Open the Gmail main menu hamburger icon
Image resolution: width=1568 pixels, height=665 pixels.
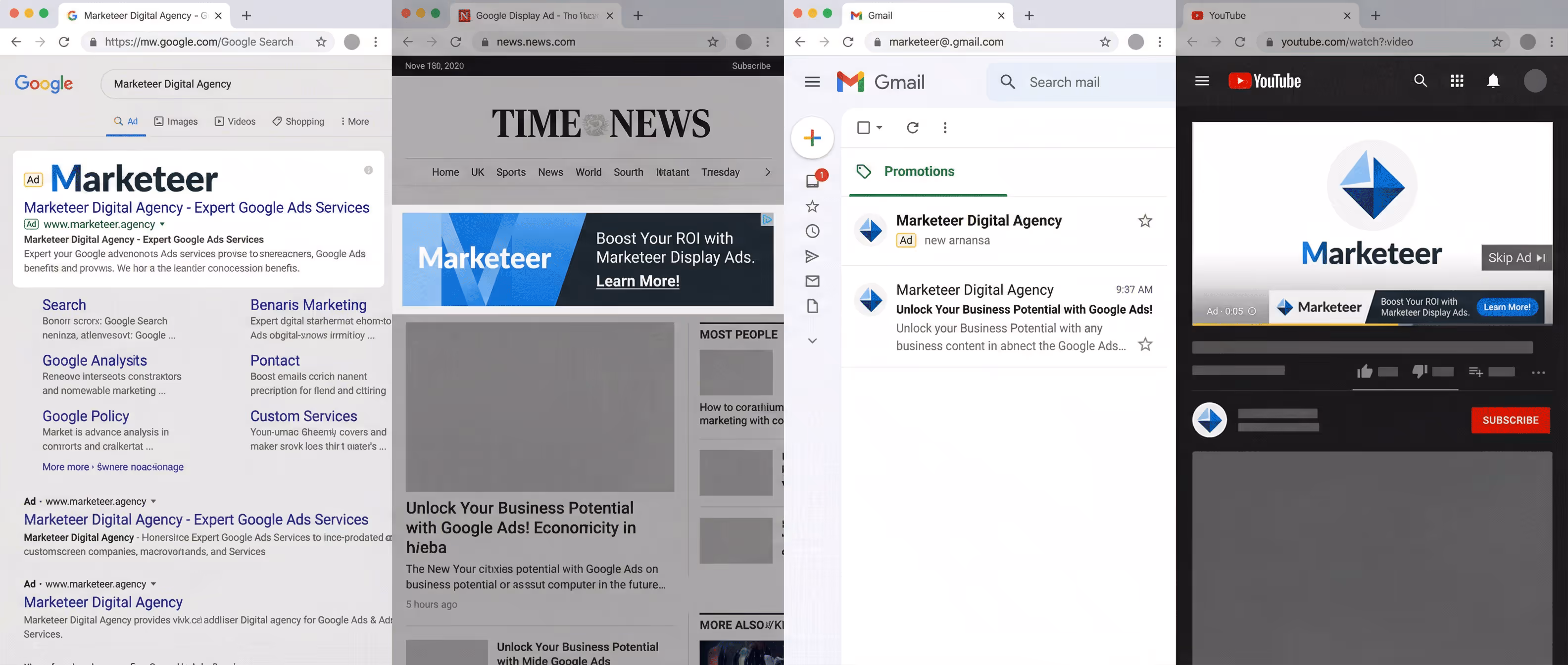pyautogui.click(x=812, y=82)
